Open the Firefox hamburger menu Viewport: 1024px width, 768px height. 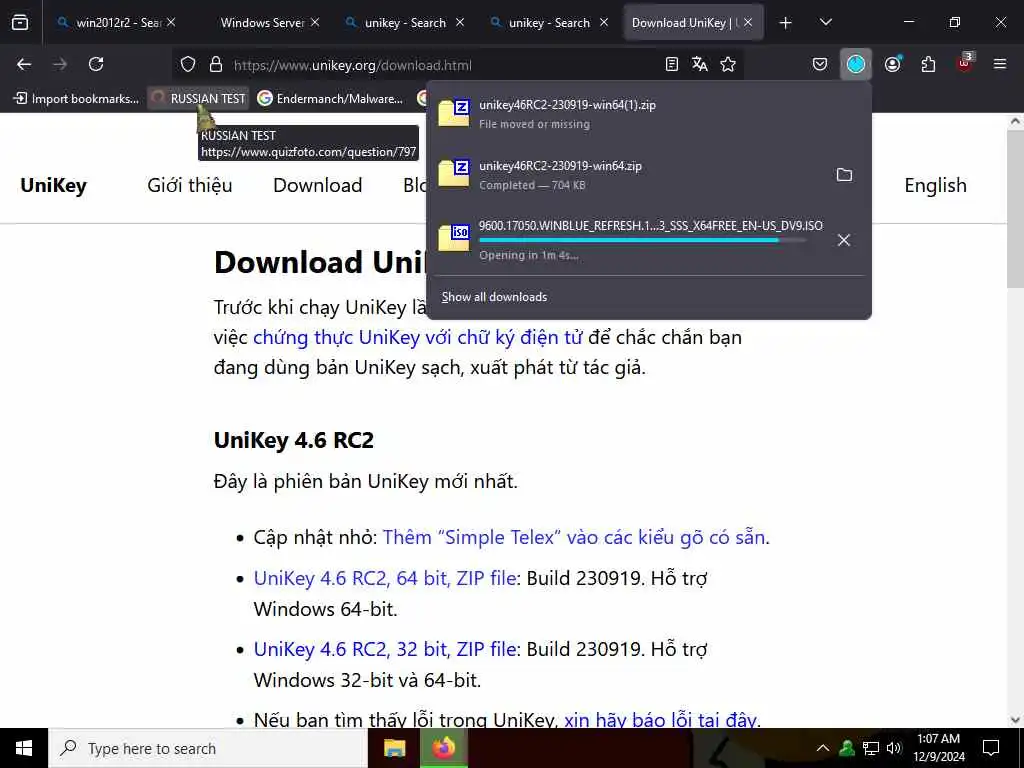point(1000,64)
